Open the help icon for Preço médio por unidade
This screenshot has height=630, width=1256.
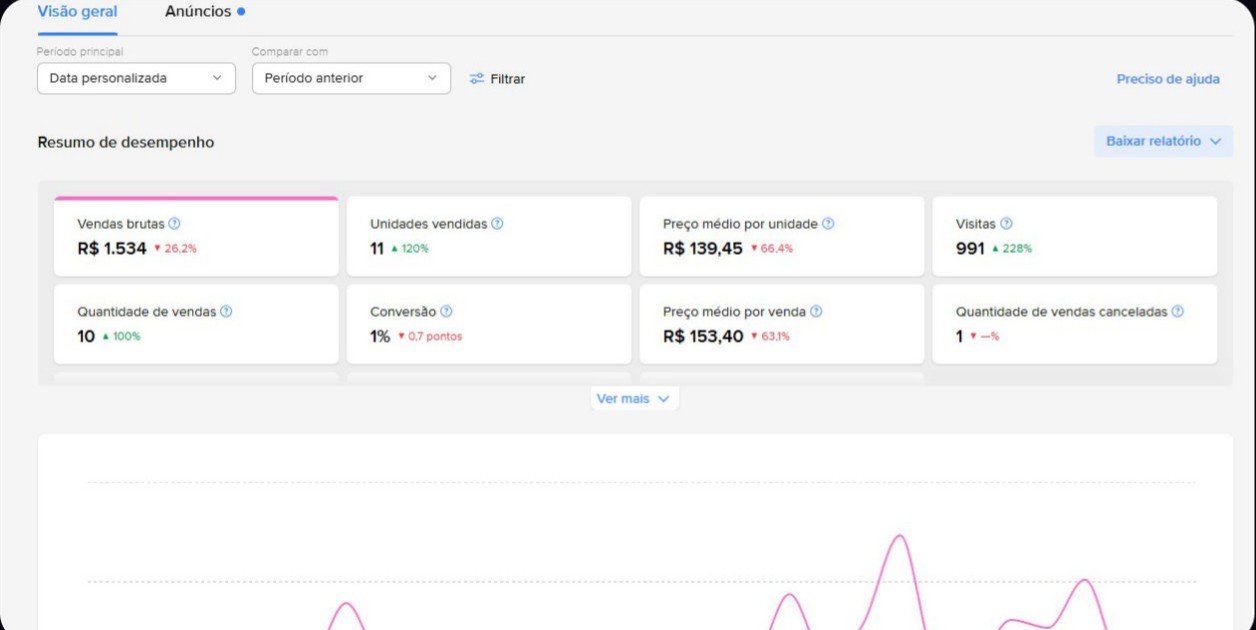[828, 224]
